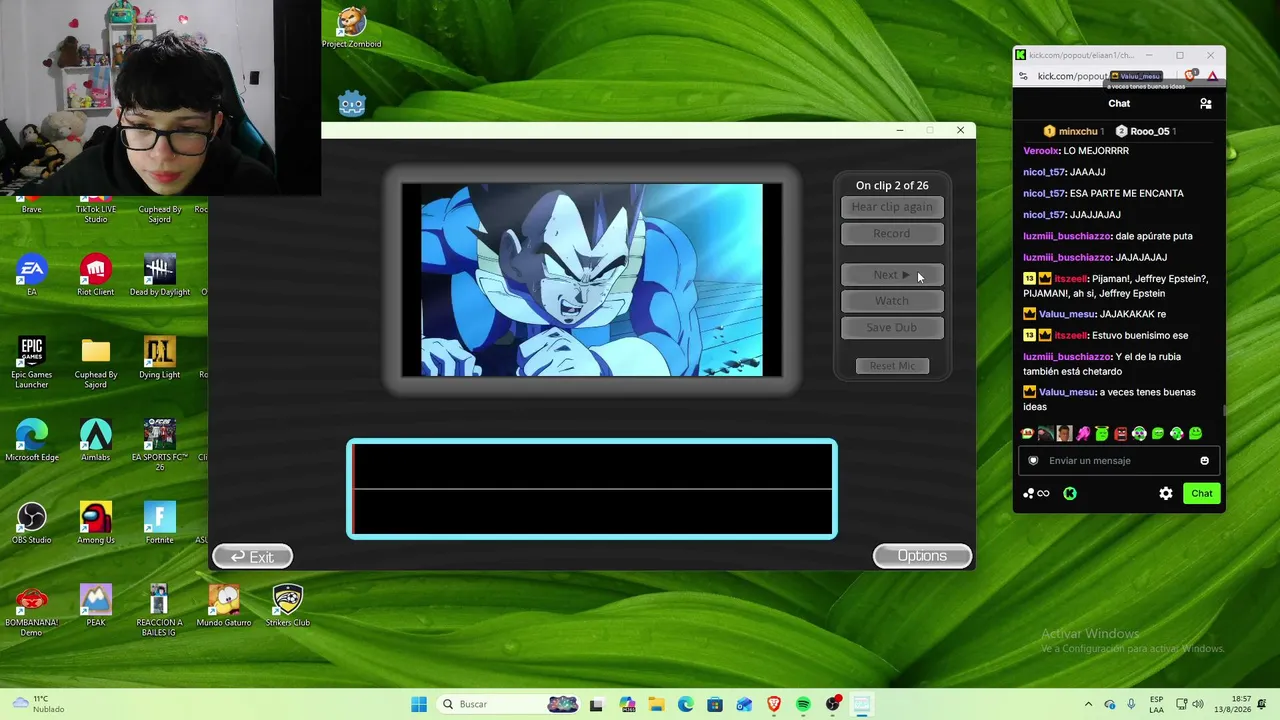Click the Save Dub button
Screen dimensions: 1280x720
click(892, 328)
